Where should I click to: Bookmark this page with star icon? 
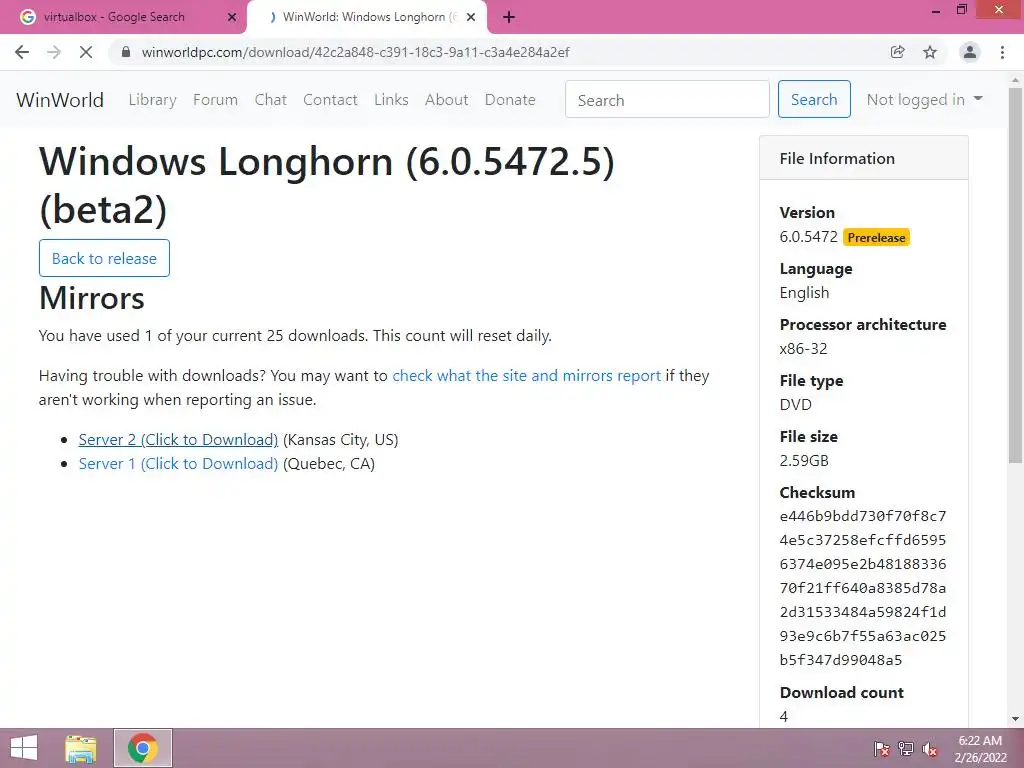tap(930, 52)
